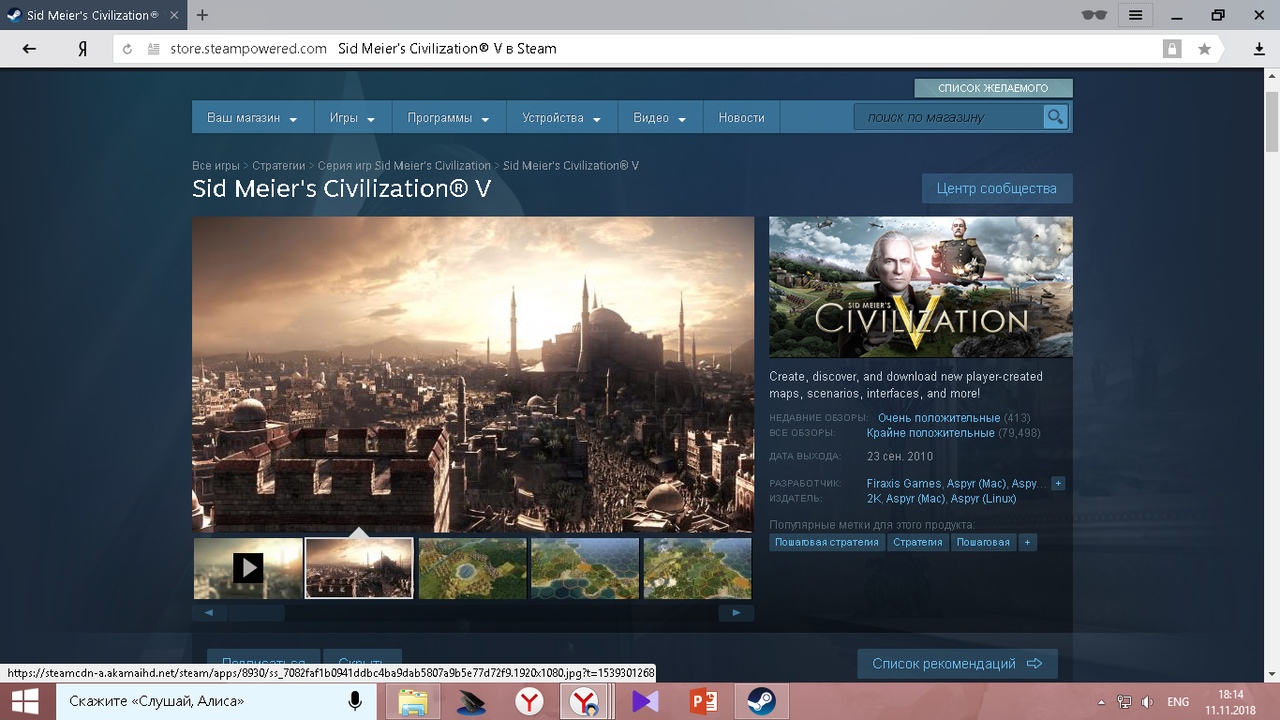1280x720 pixels.
Task: Open network status in system tray
Action: pyautogui.click(x=1124, y=702)
